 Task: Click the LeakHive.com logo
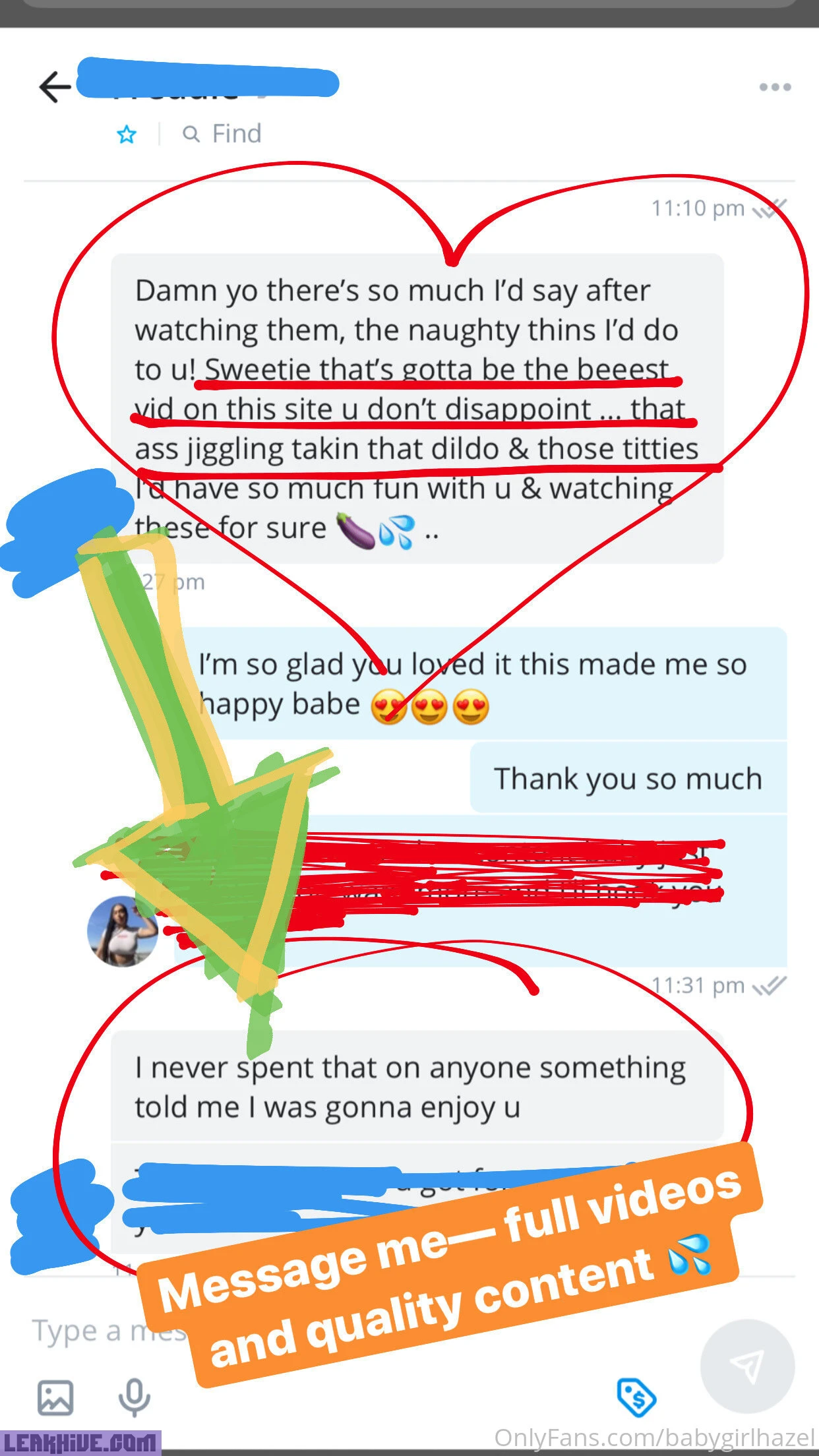(x=80, y=1442)
